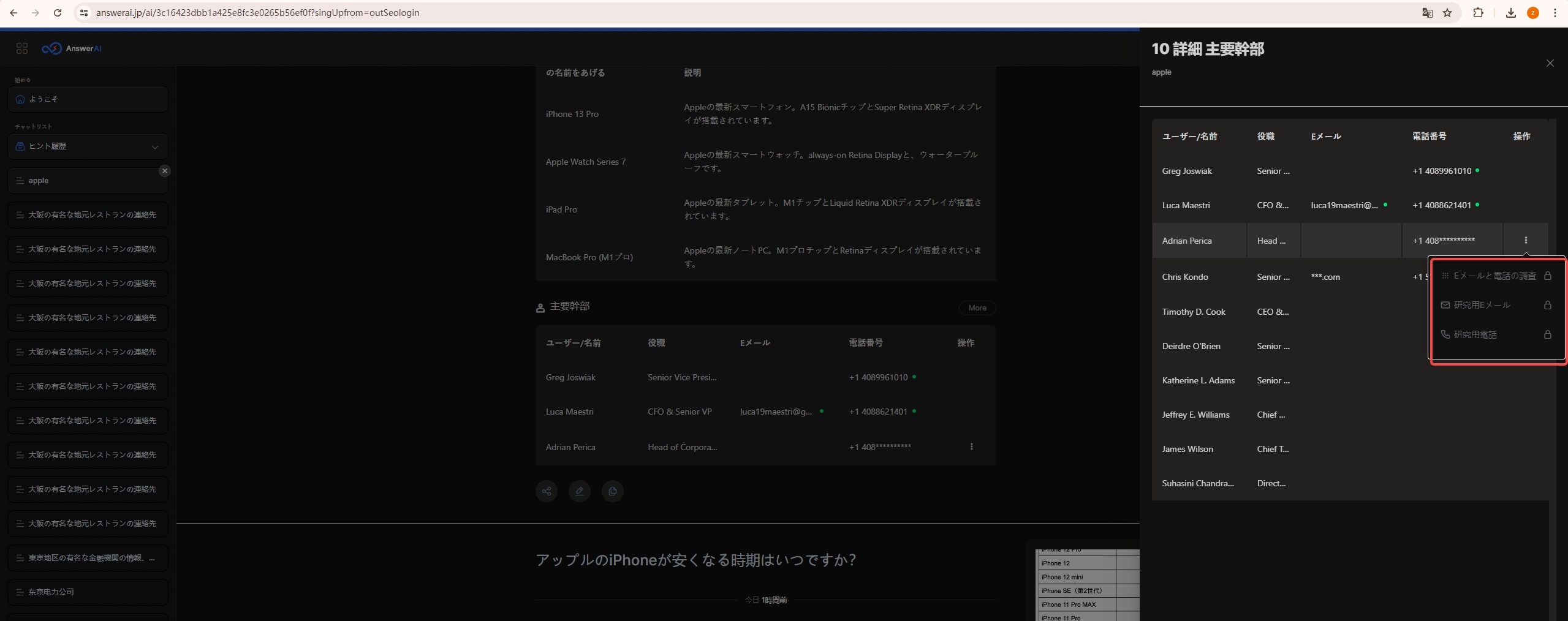Reload the page with the refresh icon
The height and width of the screenshot is (621, 1568).
[x=57, y=13]
